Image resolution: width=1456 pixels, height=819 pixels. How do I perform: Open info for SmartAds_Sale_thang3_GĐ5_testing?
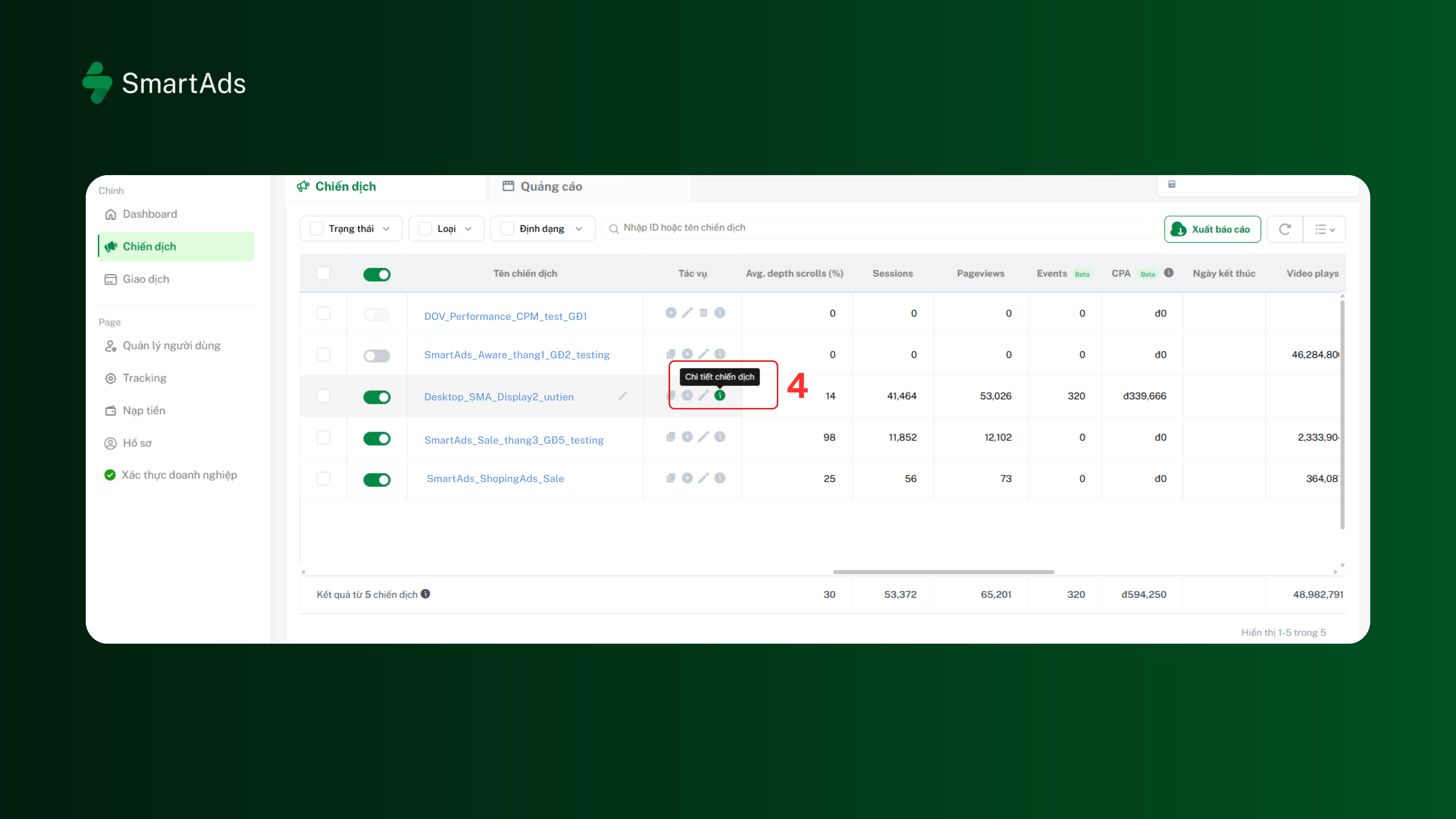click(720, 436)
